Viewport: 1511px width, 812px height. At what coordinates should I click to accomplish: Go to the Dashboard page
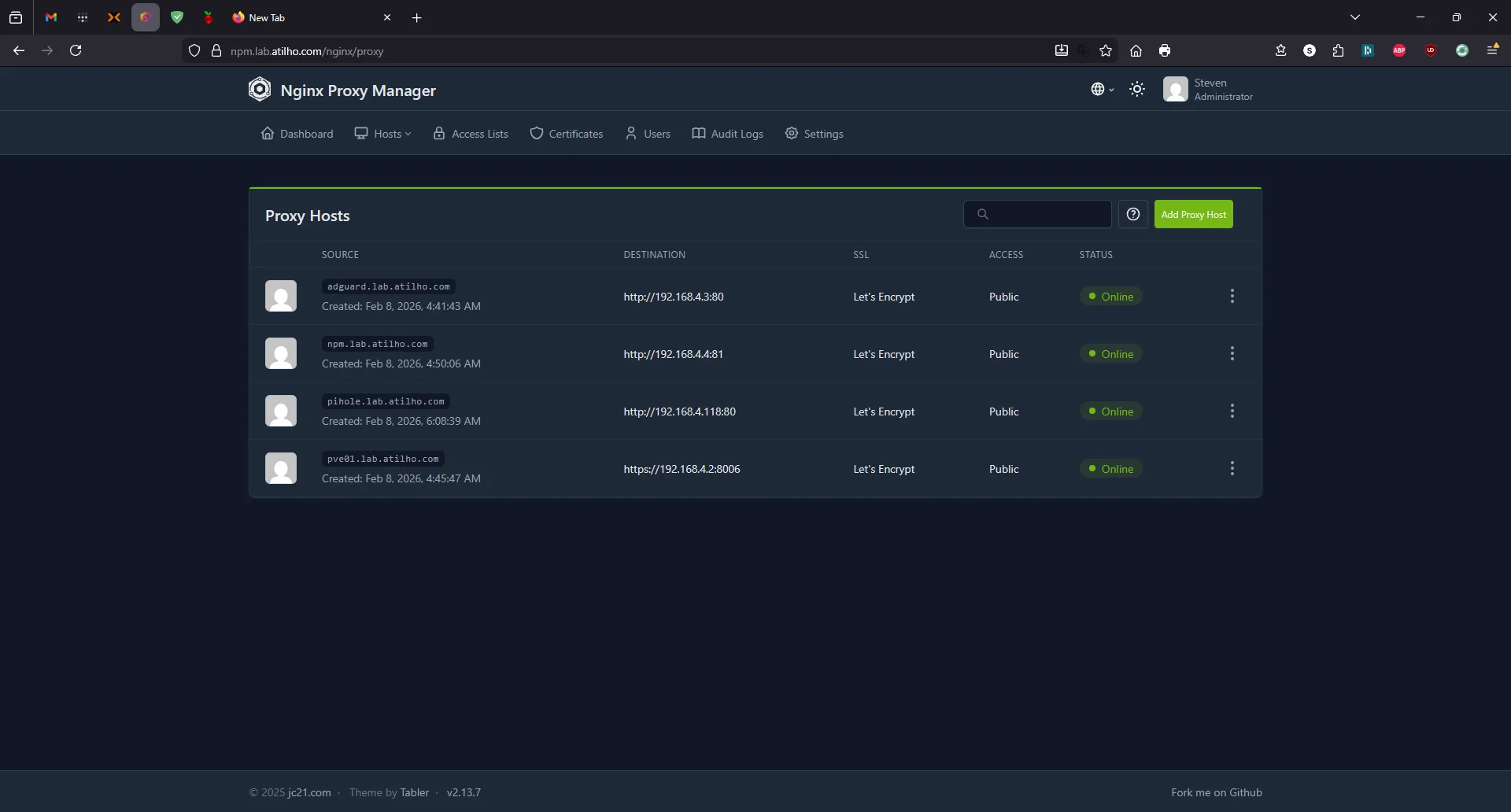click(297, 134)
